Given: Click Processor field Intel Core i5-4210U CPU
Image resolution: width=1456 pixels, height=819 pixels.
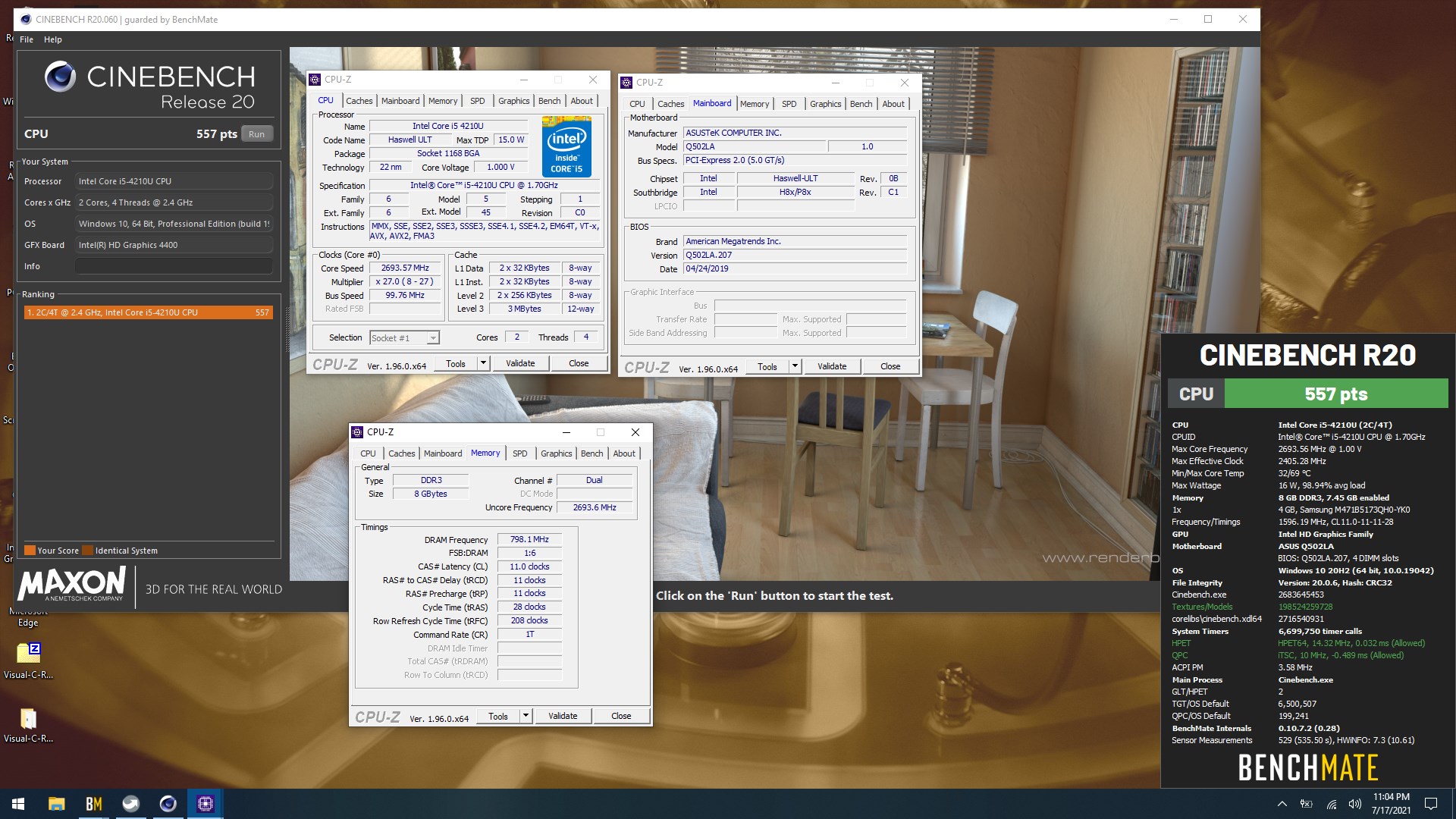Looking at the screenshot, I should click(174, 181).
